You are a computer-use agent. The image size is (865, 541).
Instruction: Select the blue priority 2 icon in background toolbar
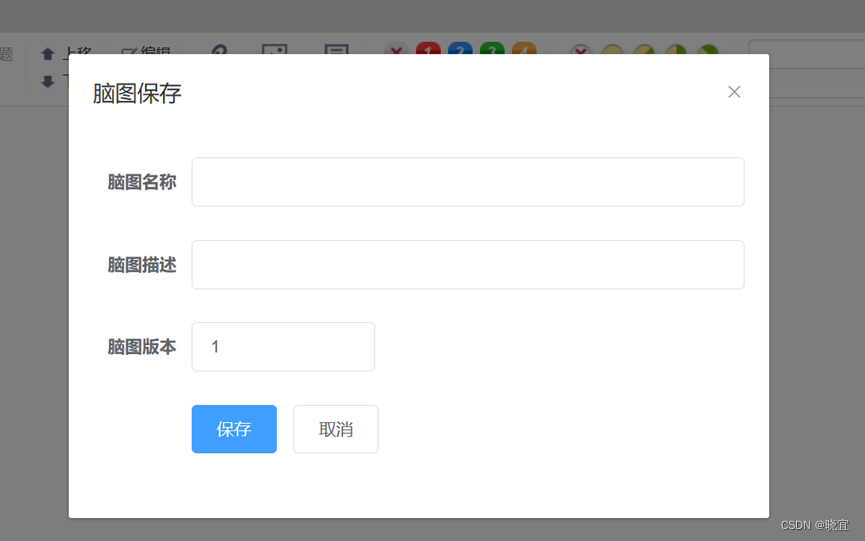click(x=460, y=48)
